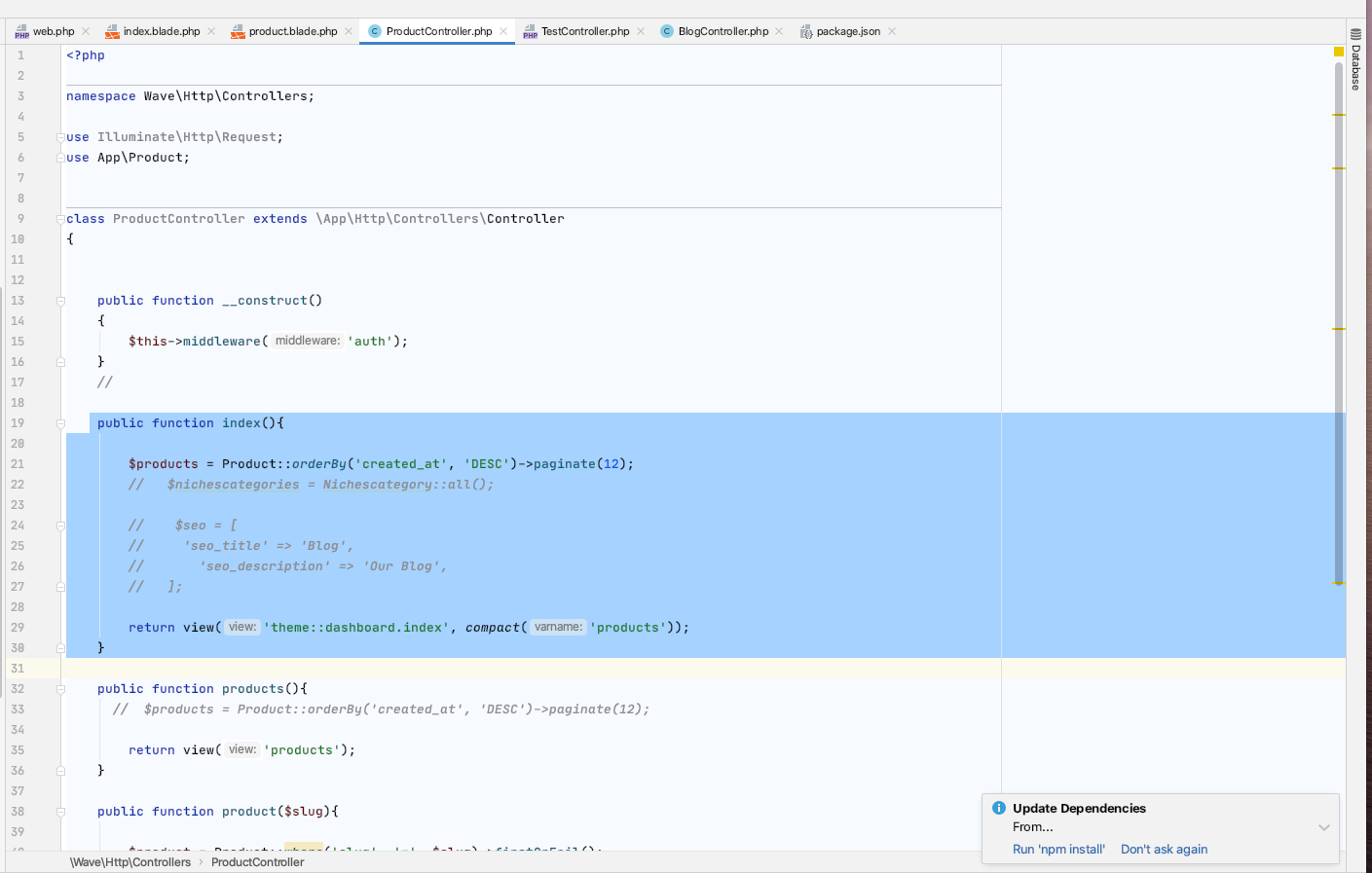Click 'App\Product' import on line 6
1372x873 pixels.
[140, 158]
